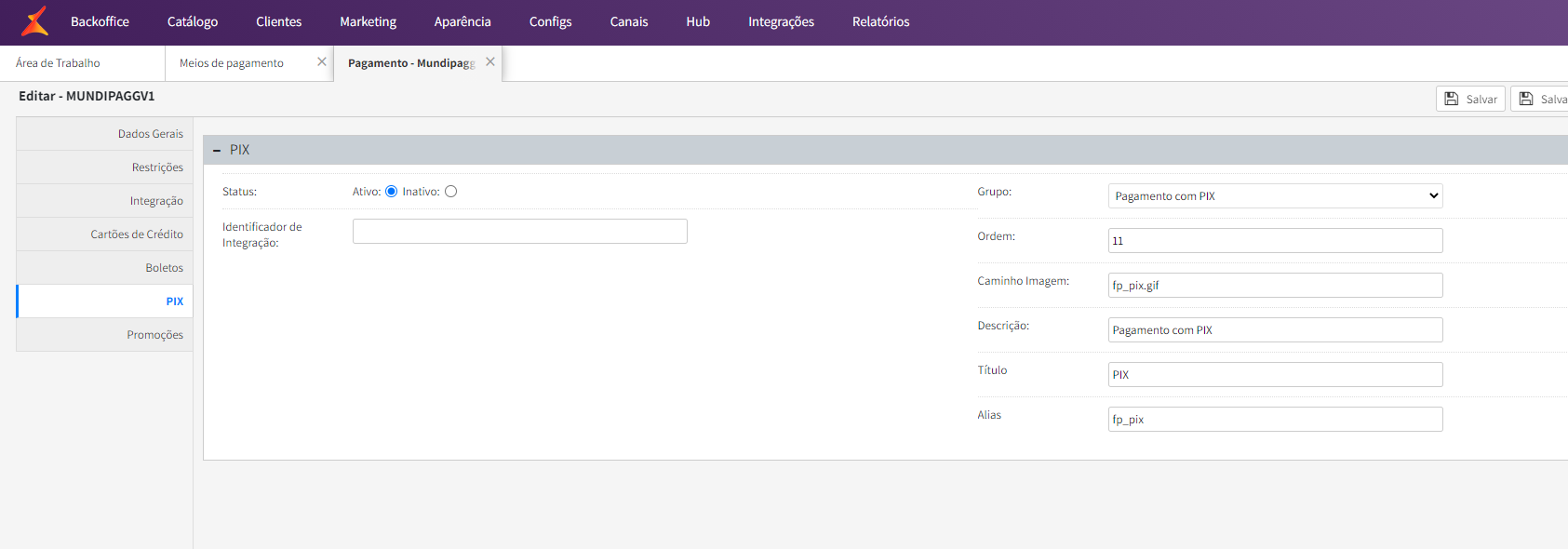
Task: Click the Ordem field showing 11
Action: pyautogui.click(x=1275, y=240)
